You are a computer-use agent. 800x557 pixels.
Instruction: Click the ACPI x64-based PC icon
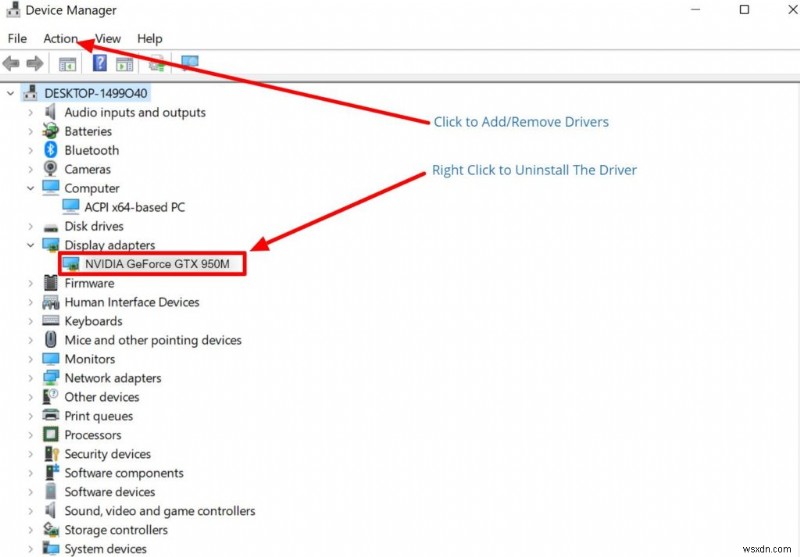tap(70, 207)
